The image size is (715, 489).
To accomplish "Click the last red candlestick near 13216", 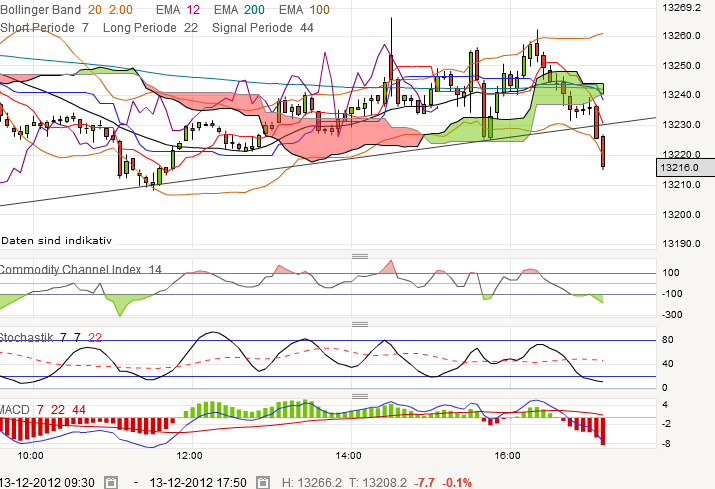I will (603, 152).
